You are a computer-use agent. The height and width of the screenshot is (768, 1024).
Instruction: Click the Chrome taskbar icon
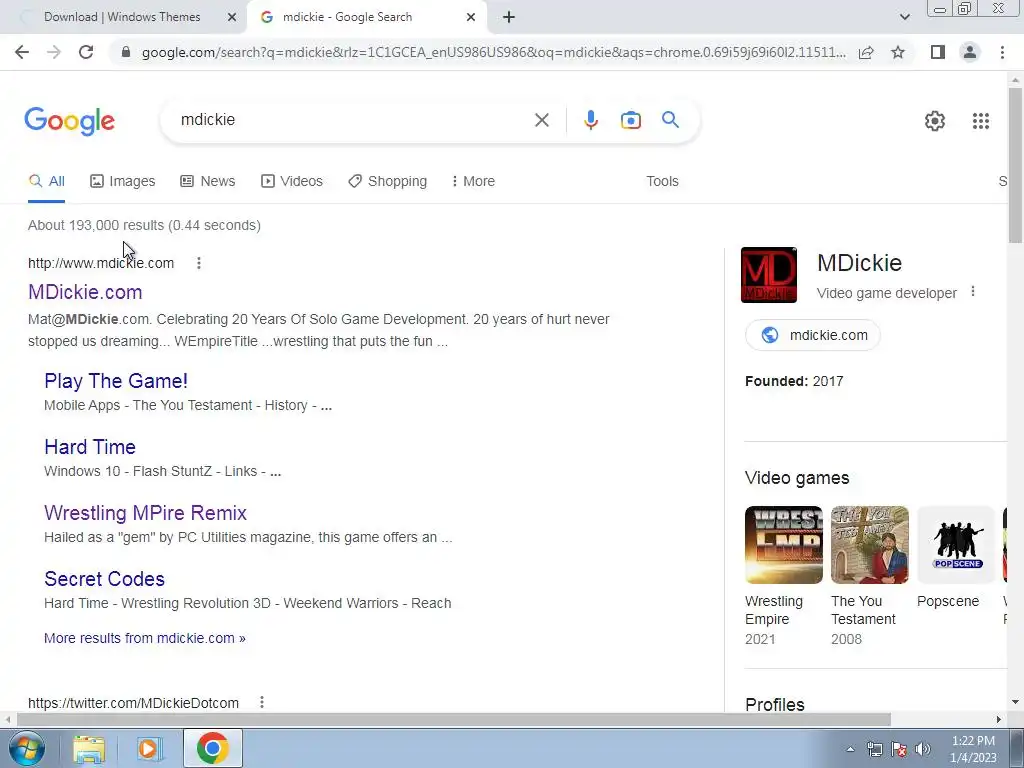point(212,748)
